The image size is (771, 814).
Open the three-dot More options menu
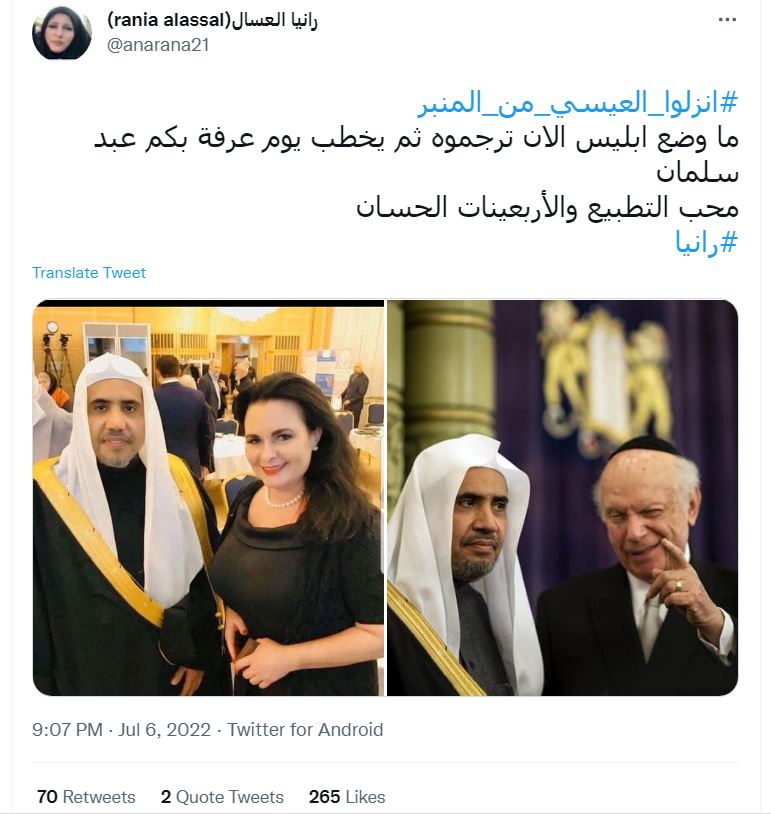[x=727, y=20]
